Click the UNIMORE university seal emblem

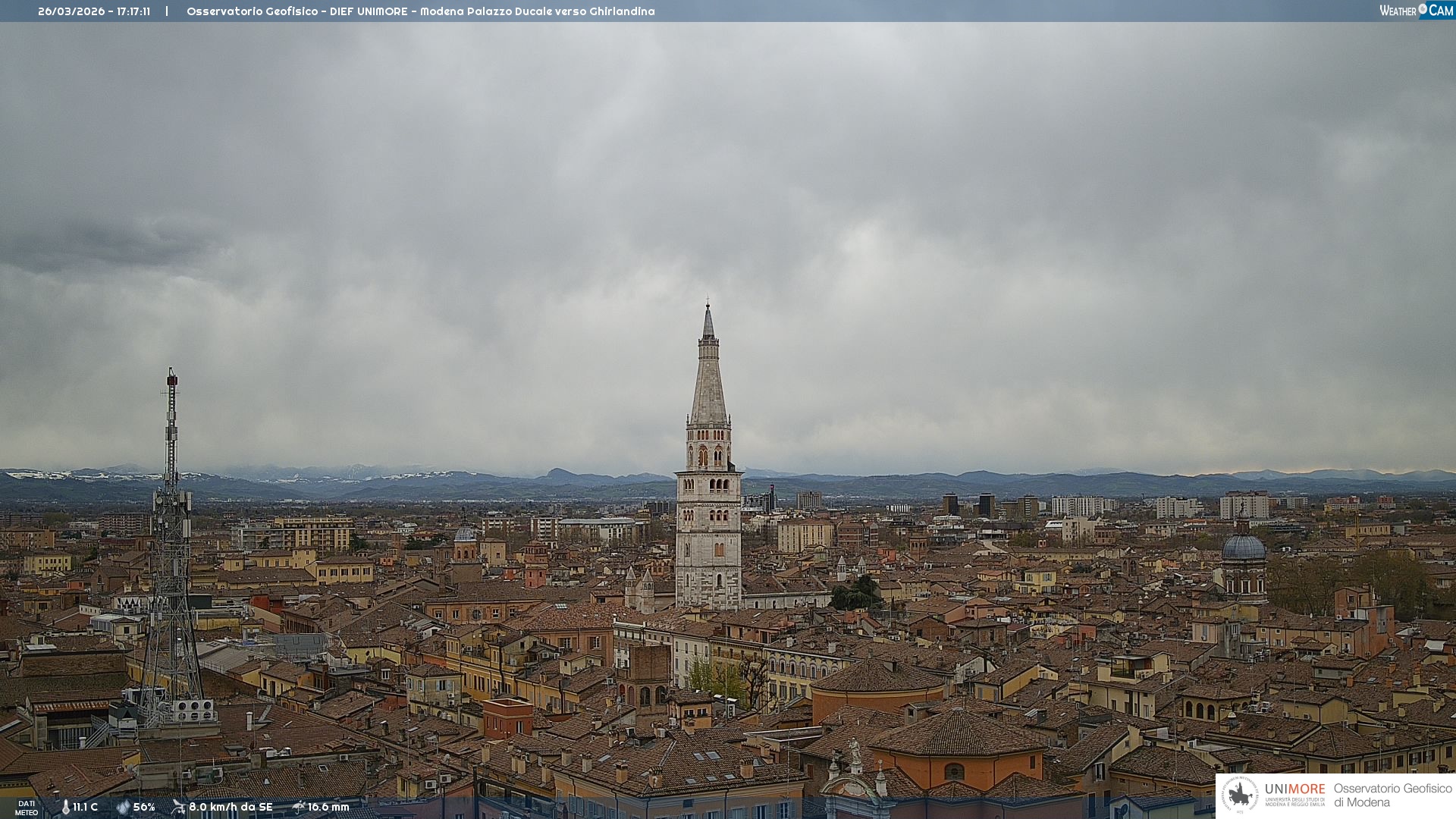click(x=1240, y=795)
